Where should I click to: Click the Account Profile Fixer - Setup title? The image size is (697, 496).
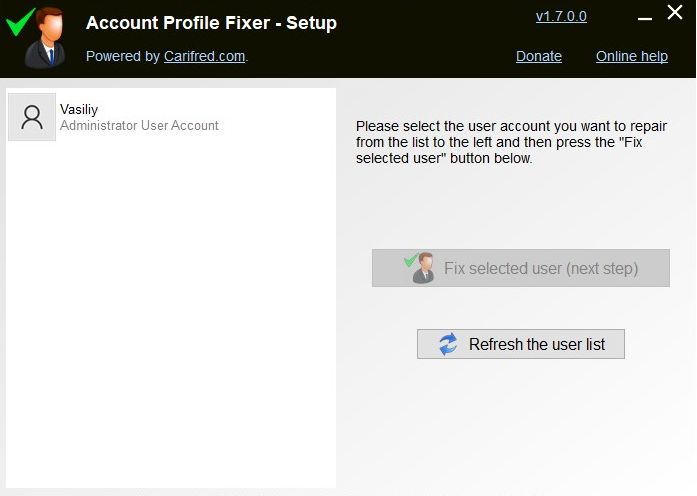[211, 22]
